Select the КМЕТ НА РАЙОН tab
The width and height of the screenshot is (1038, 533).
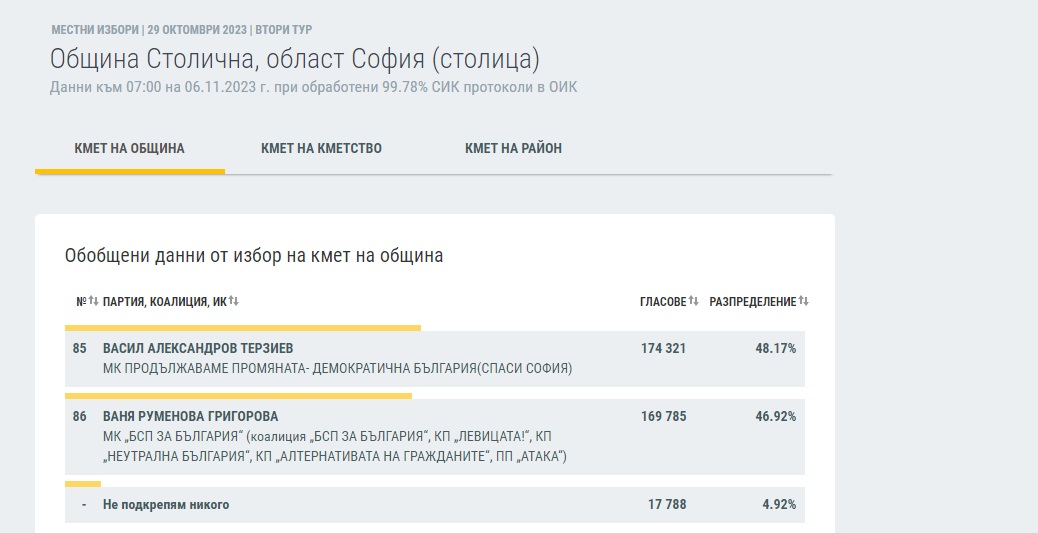click(x=513, y=149)
